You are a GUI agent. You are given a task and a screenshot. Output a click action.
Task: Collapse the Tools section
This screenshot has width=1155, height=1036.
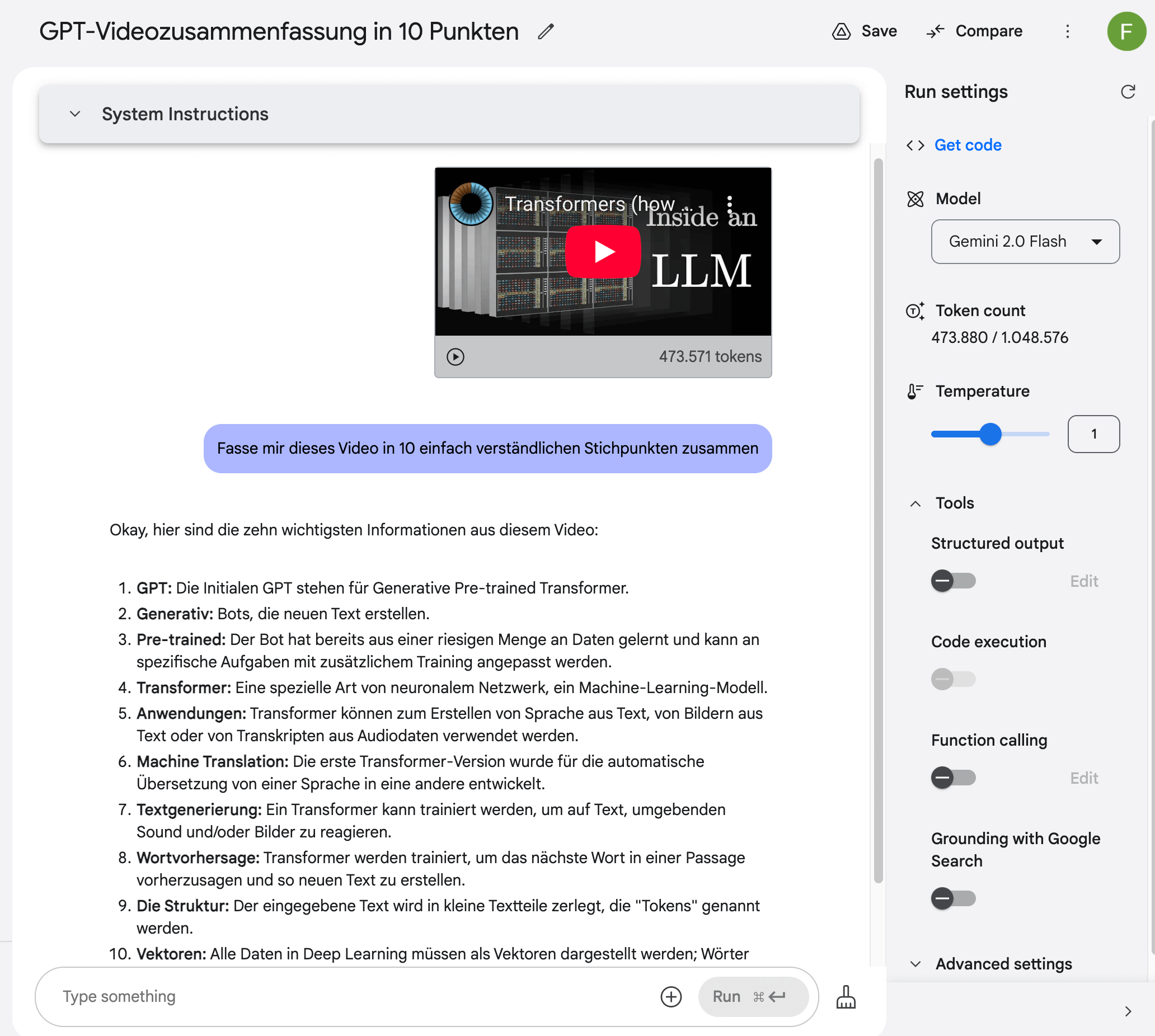(915, 503)
